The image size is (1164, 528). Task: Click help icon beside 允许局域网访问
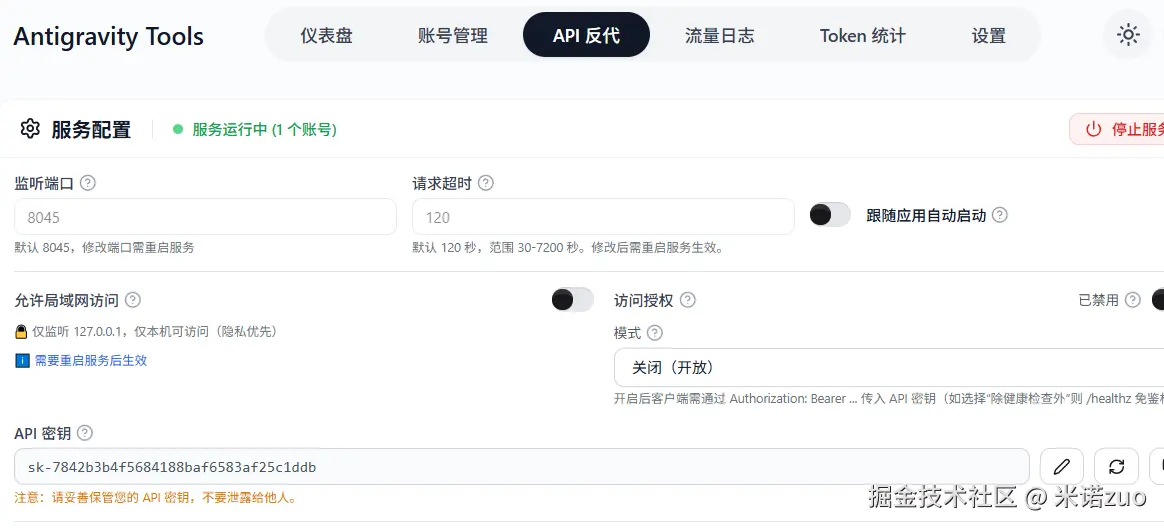tap(133, 300)
